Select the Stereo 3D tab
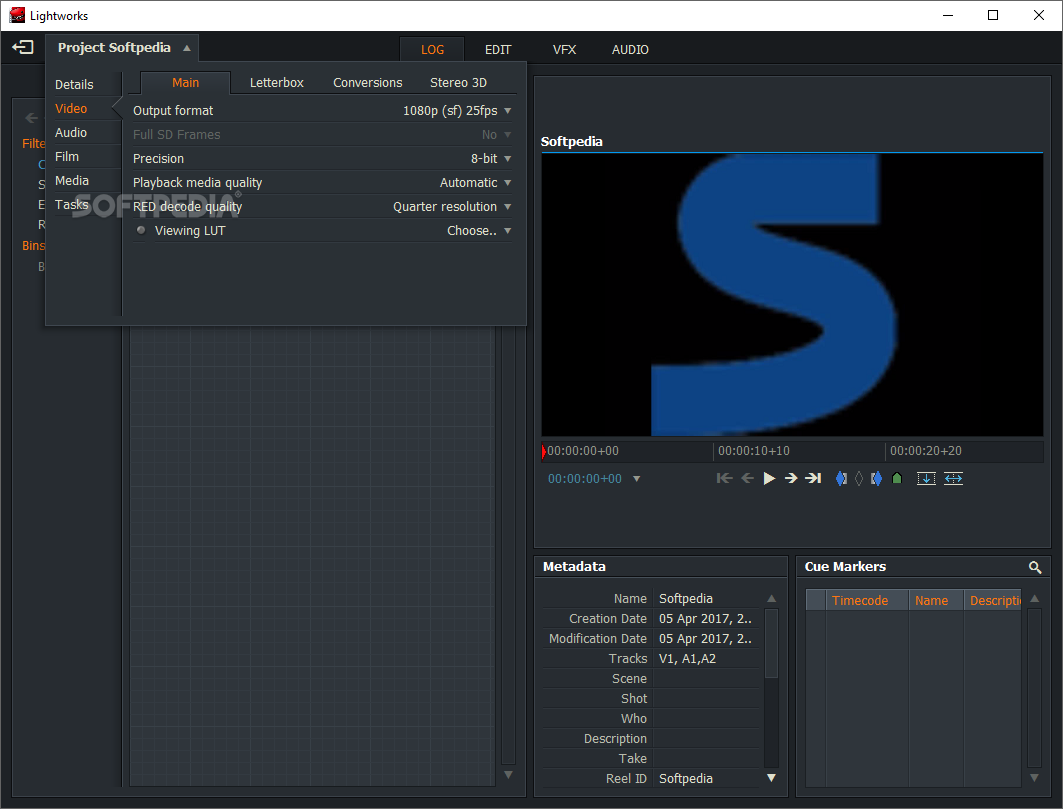The image size is (1063, 809). pos(458,82)
